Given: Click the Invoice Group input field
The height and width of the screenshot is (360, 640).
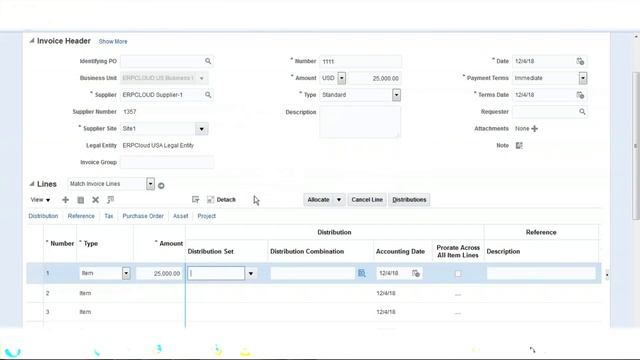Looking at the screenshot, I should (167, 162).
